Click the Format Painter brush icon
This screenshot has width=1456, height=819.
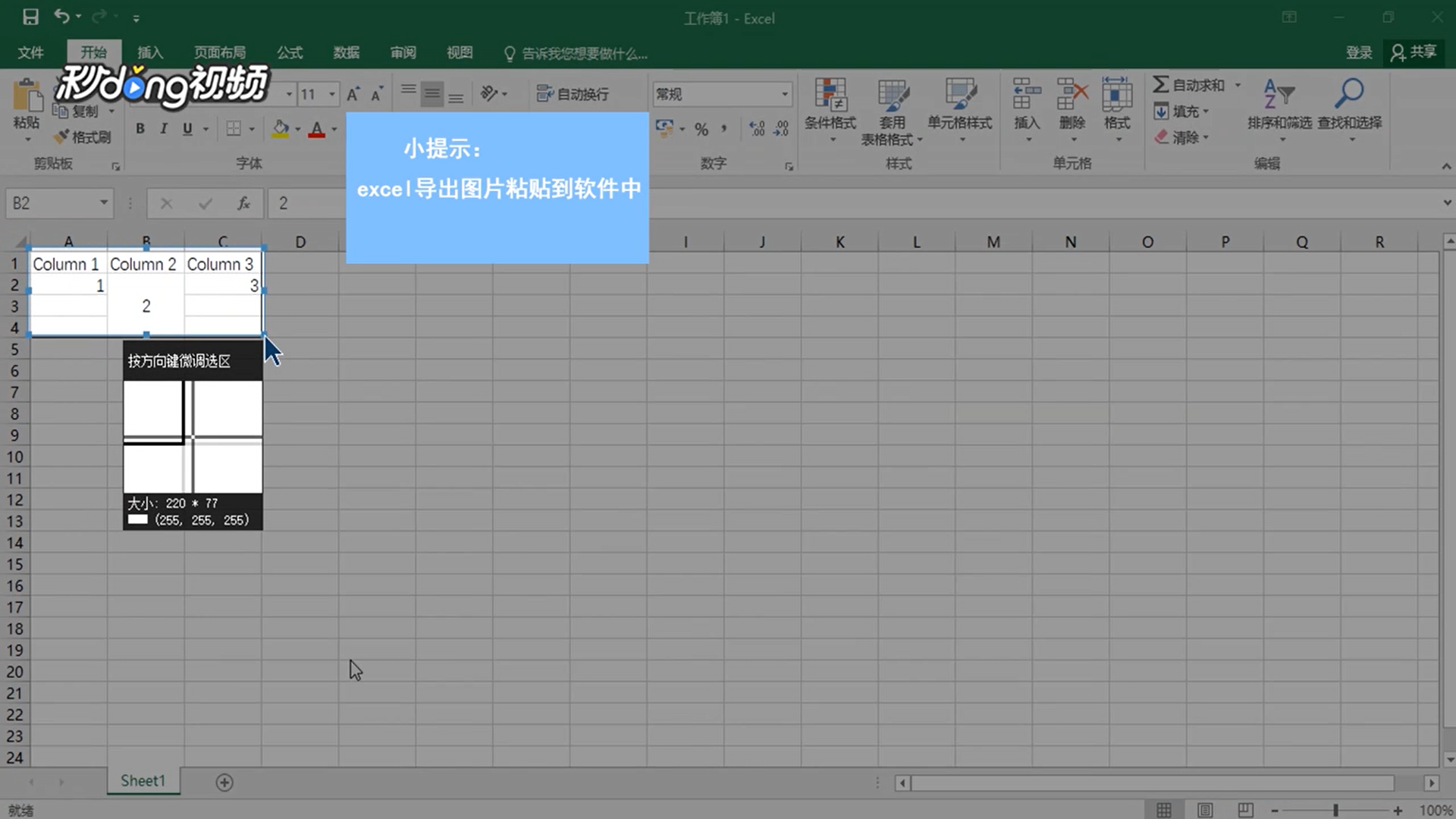click(61, 136)
